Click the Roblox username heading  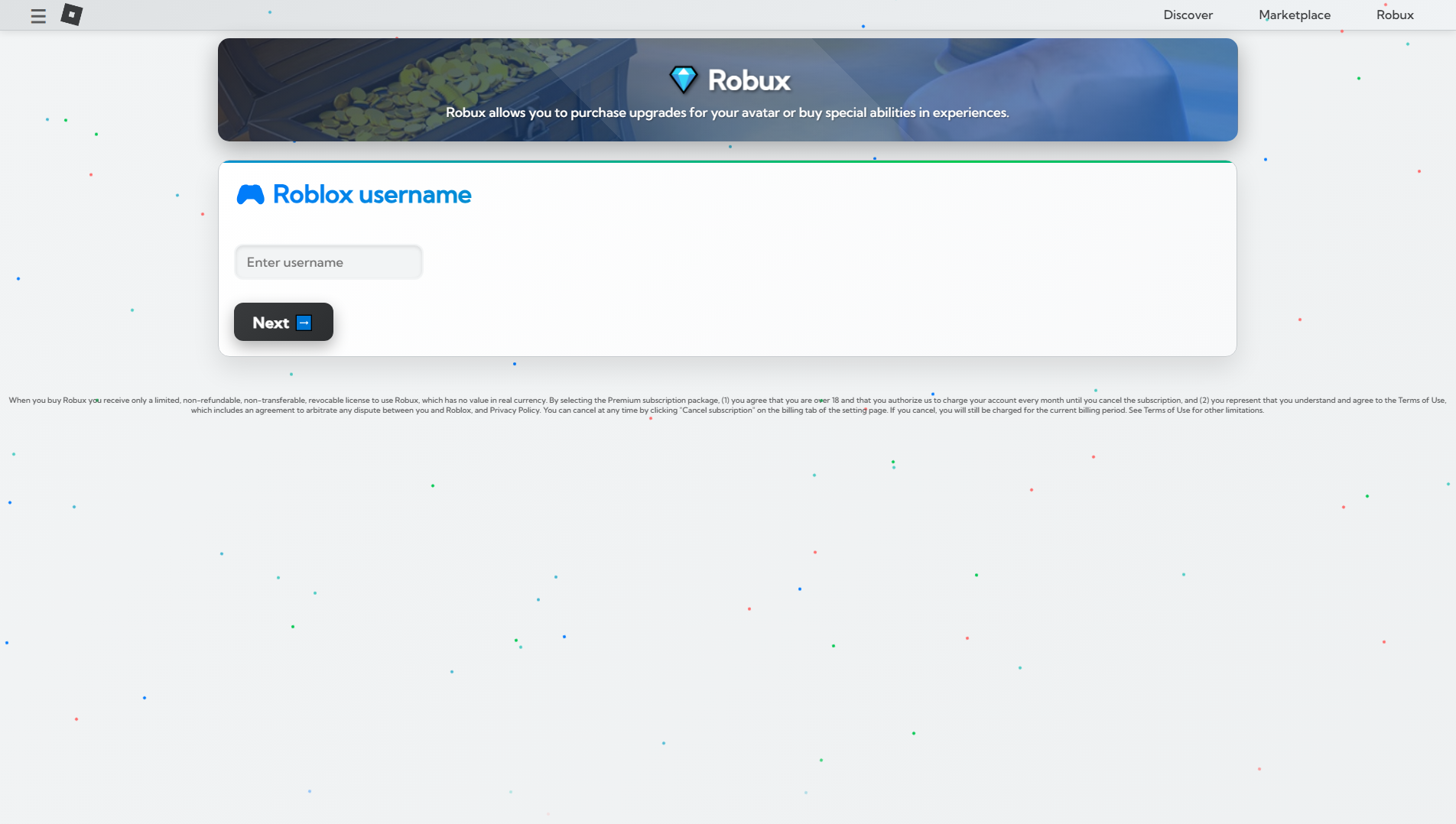point(372,194)
